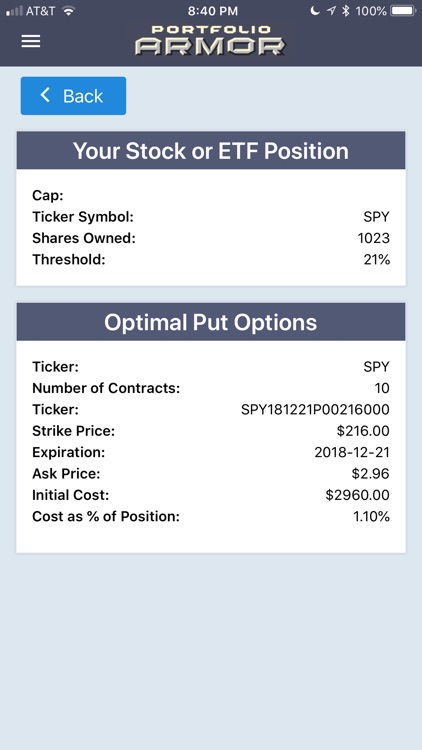Tap the Cost as % of Position row

click(211, 517)
